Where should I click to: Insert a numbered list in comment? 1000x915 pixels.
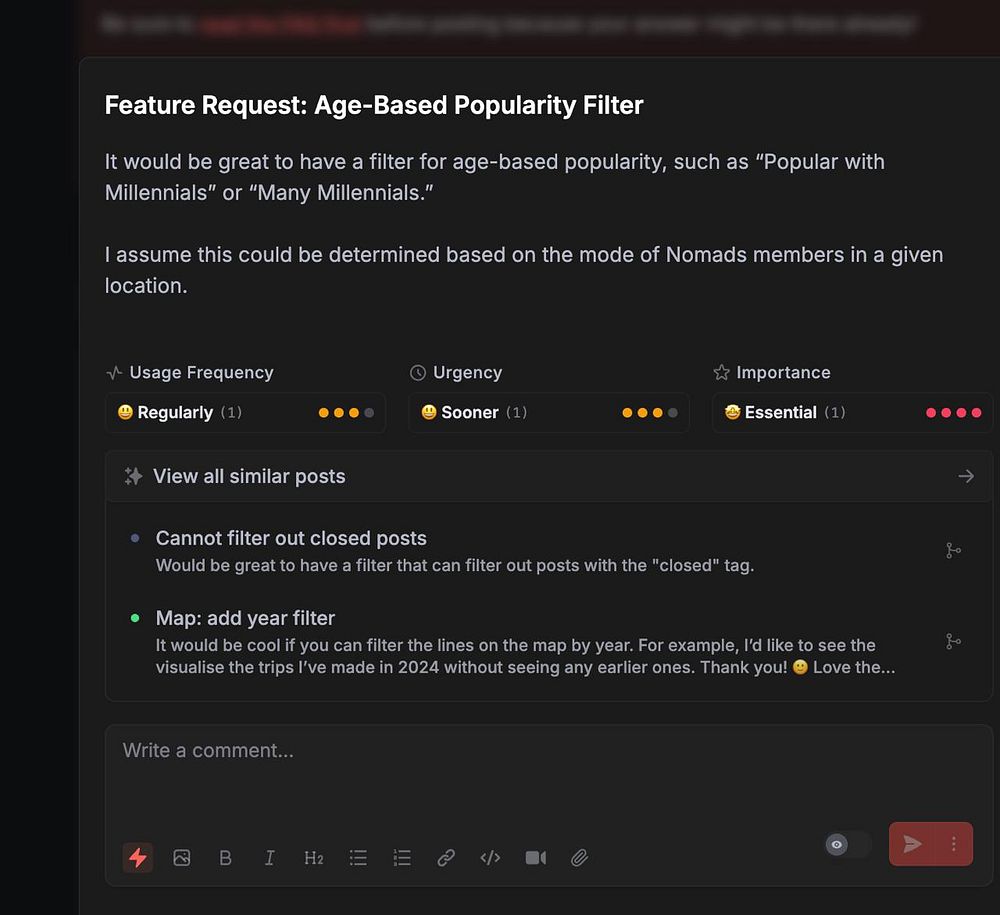coord(402,858)
